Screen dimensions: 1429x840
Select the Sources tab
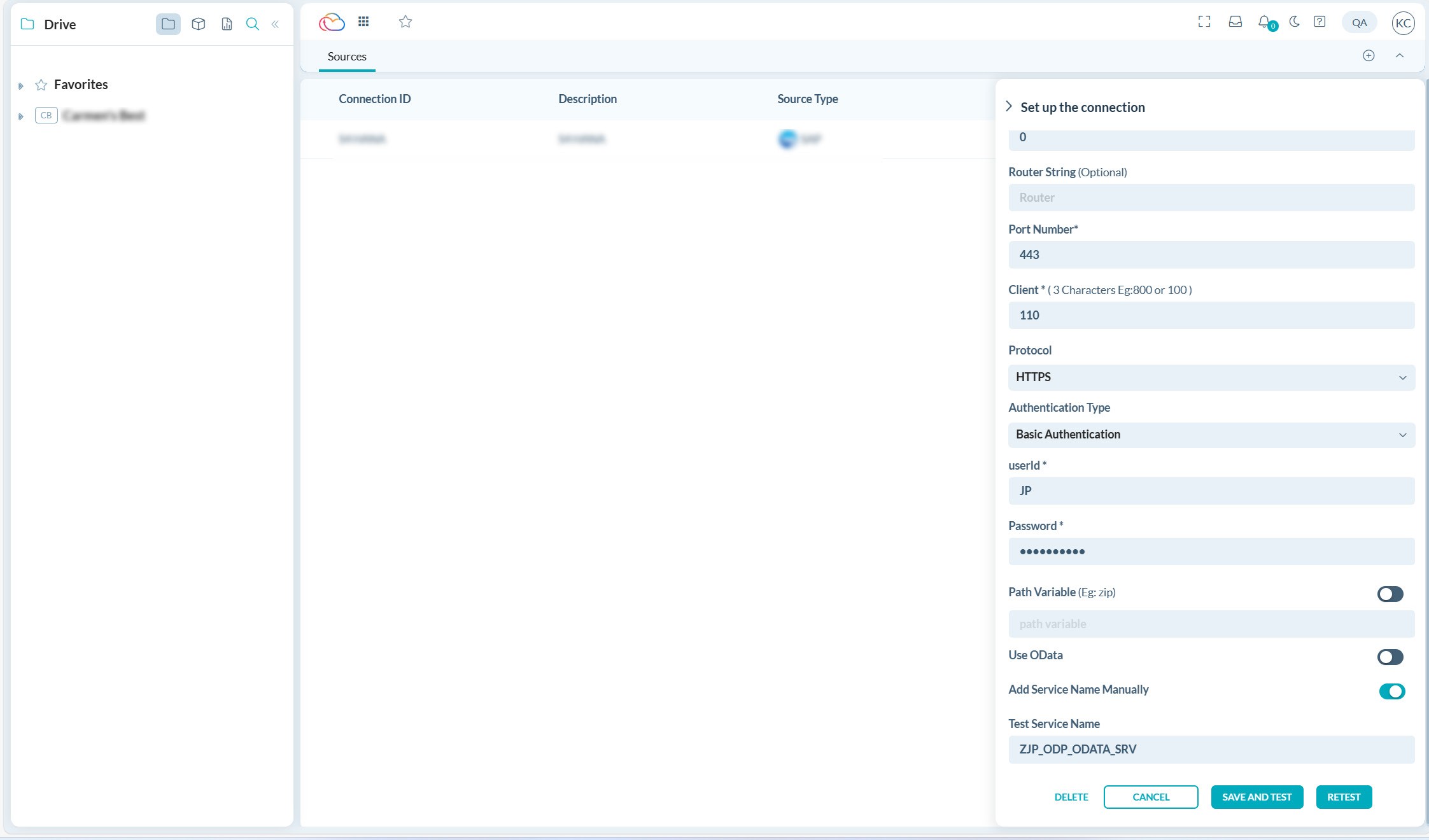pyautogui.click(x=347, y=57)
